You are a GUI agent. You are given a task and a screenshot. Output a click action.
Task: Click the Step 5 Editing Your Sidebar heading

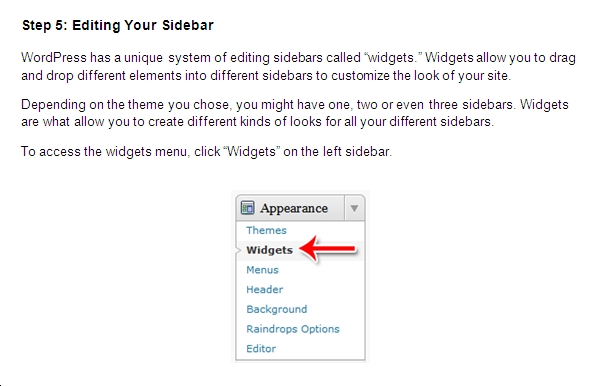click(118, 25)
